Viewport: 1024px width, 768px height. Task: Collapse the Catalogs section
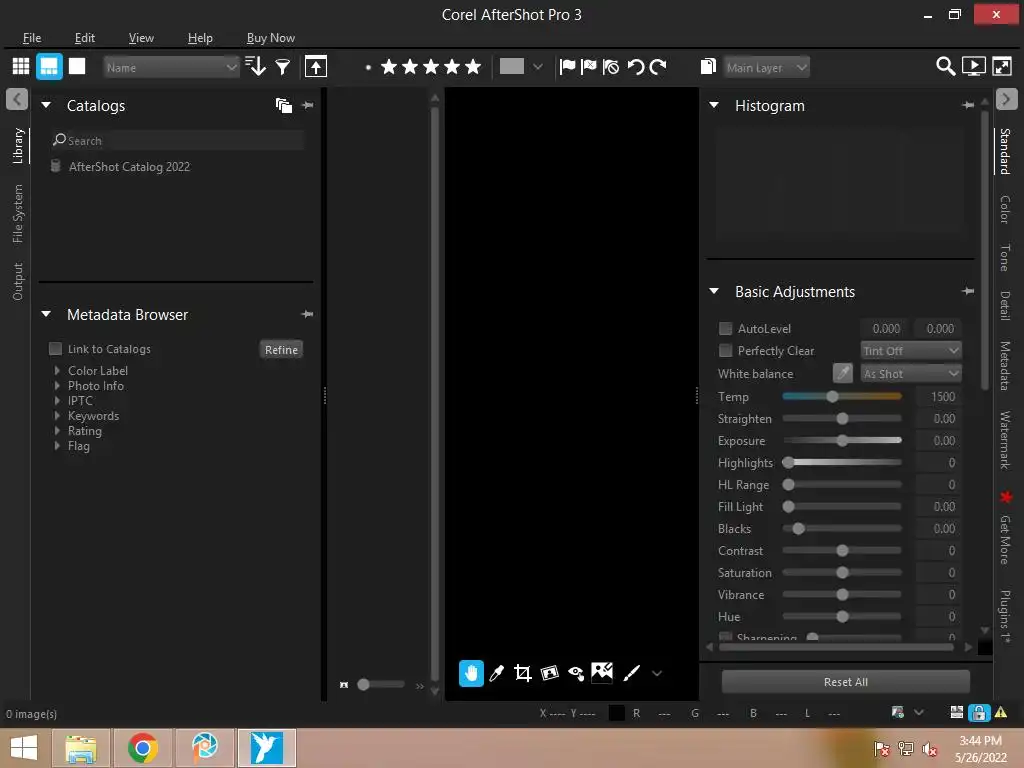[x=46, y=105]
